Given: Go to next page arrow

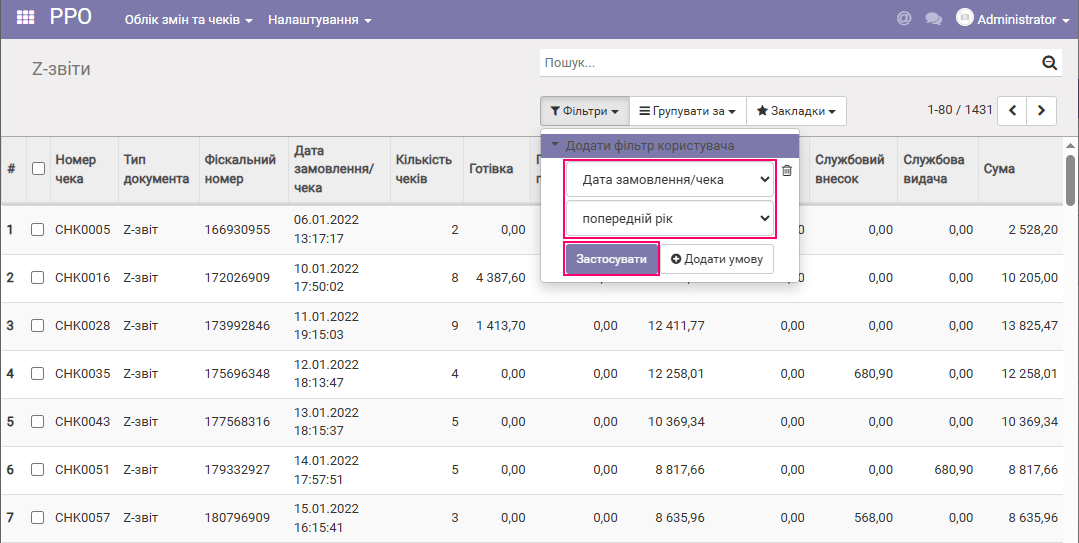Looking at the screenshot, I should coord(1042,111).
